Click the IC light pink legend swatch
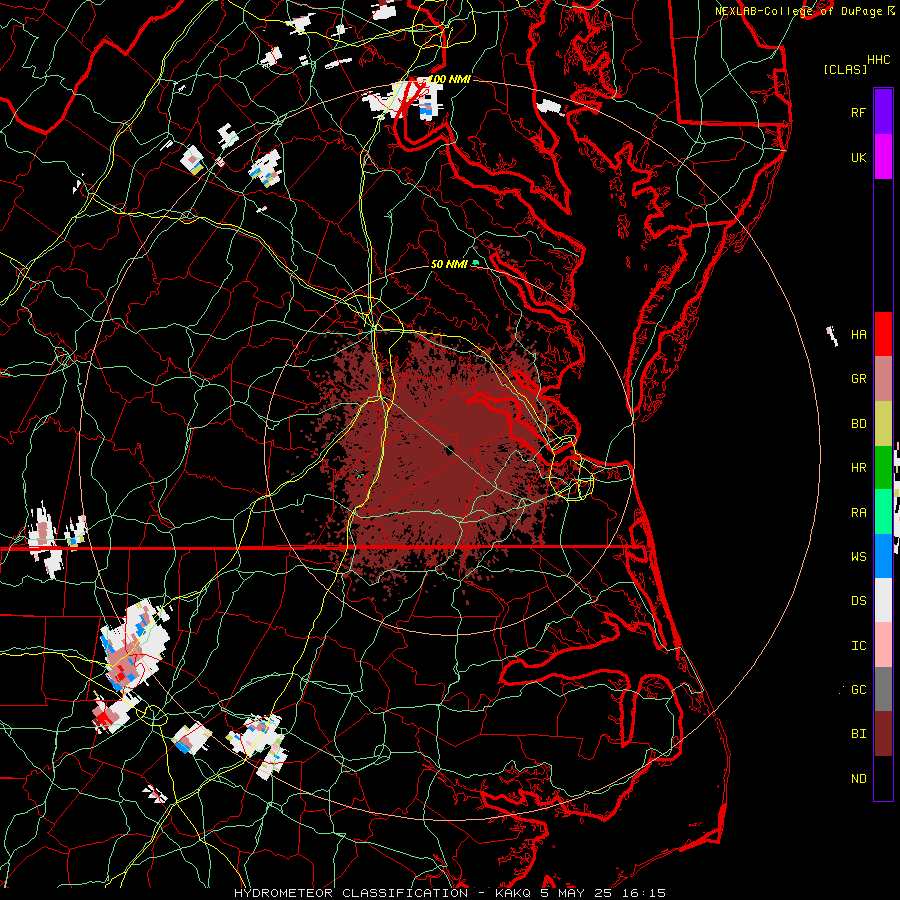This screenshot has width=900, height=900. coord(883,645)
